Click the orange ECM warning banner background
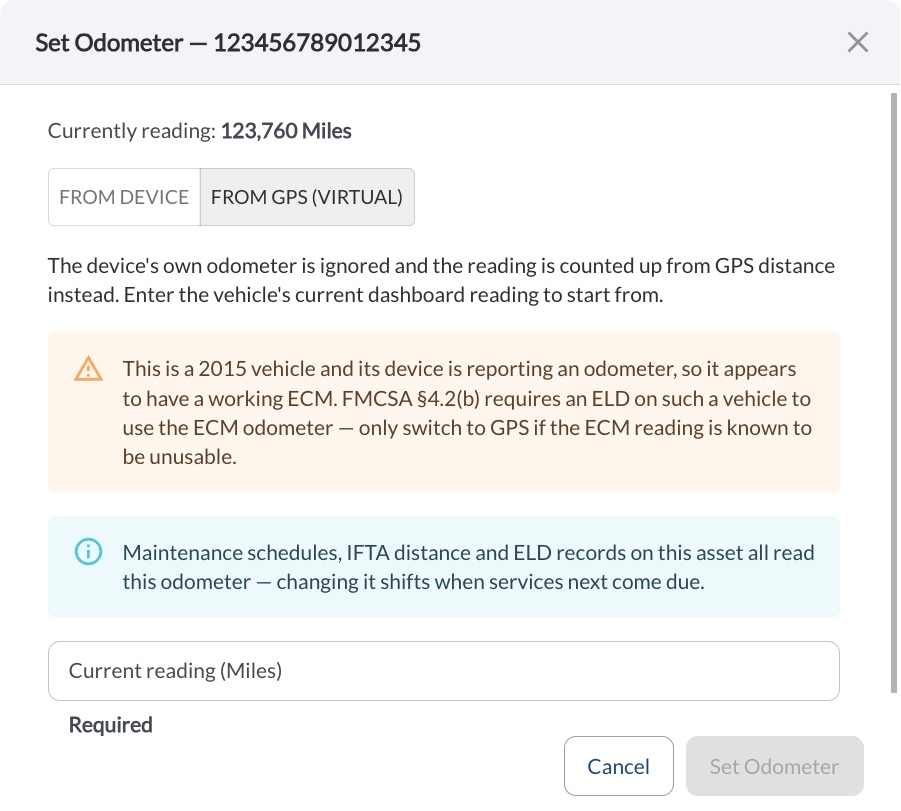This screenshot has height=811, width=901. pos(444,412)
